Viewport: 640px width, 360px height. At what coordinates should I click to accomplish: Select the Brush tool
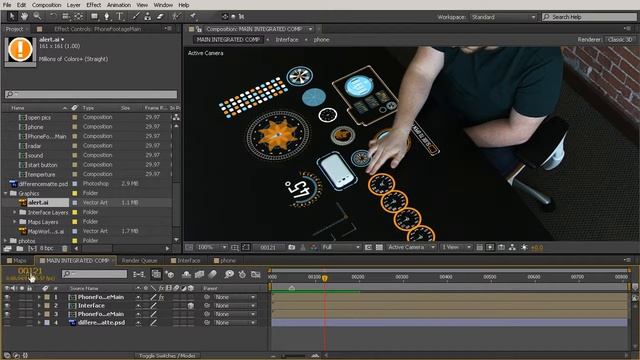click(136, 16)
